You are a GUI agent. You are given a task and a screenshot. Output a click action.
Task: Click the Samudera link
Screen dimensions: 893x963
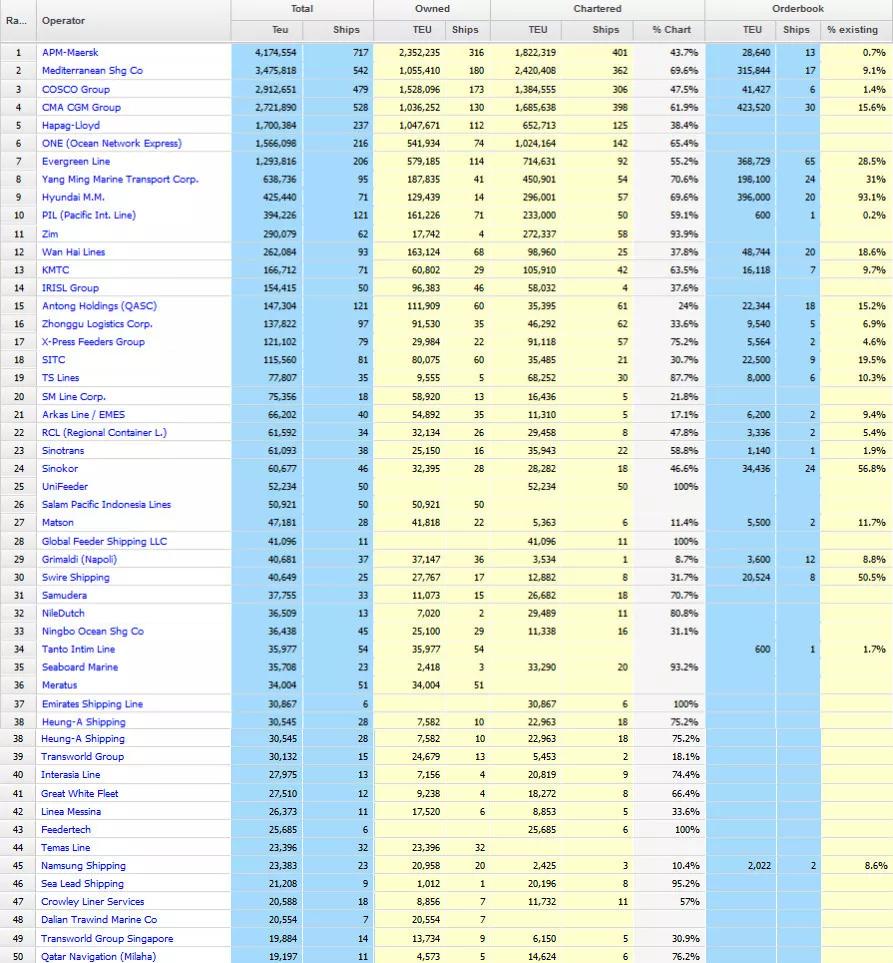pyautogui.click(x=64, y=595)
